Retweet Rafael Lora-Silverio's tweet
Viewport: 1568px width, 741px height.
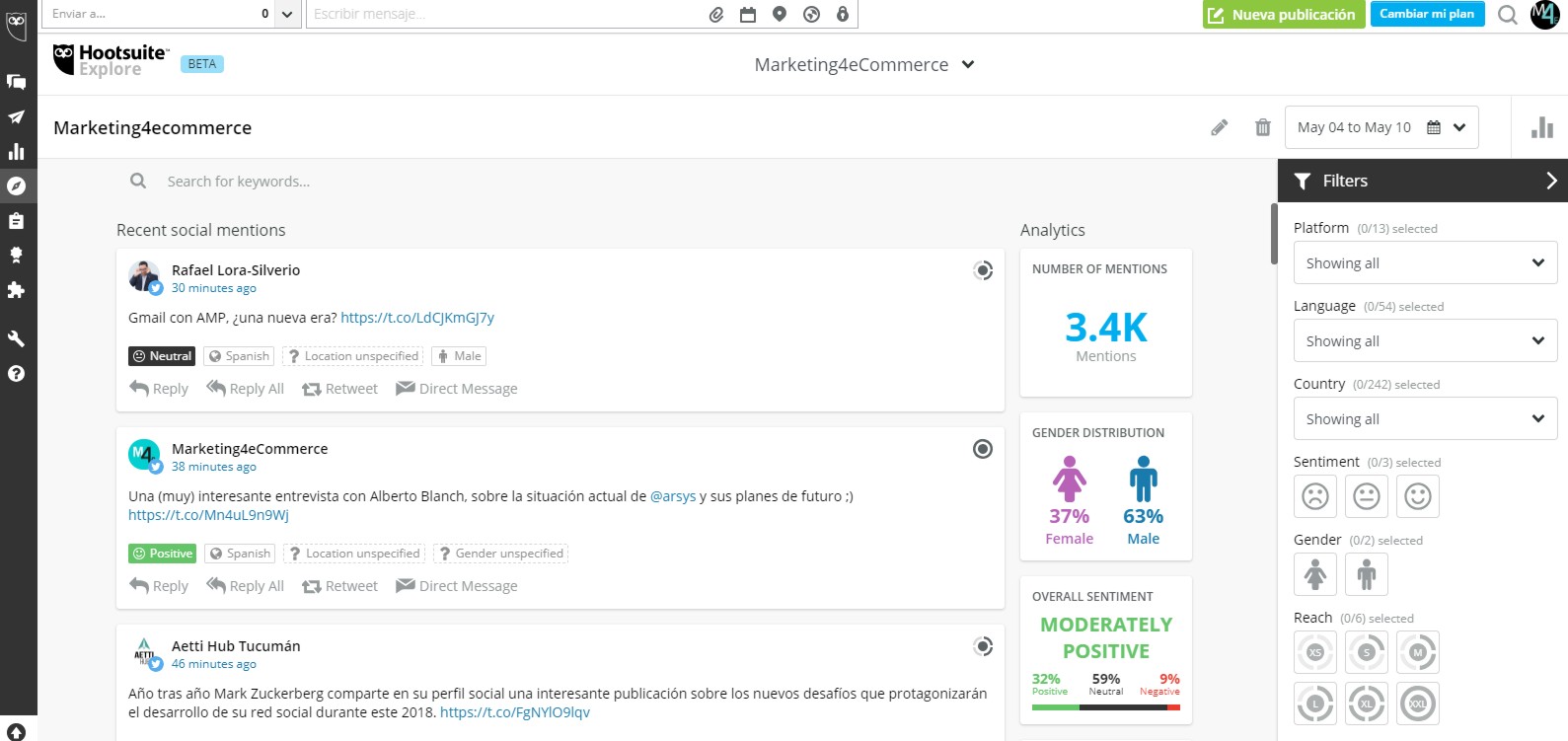point(339,389)
